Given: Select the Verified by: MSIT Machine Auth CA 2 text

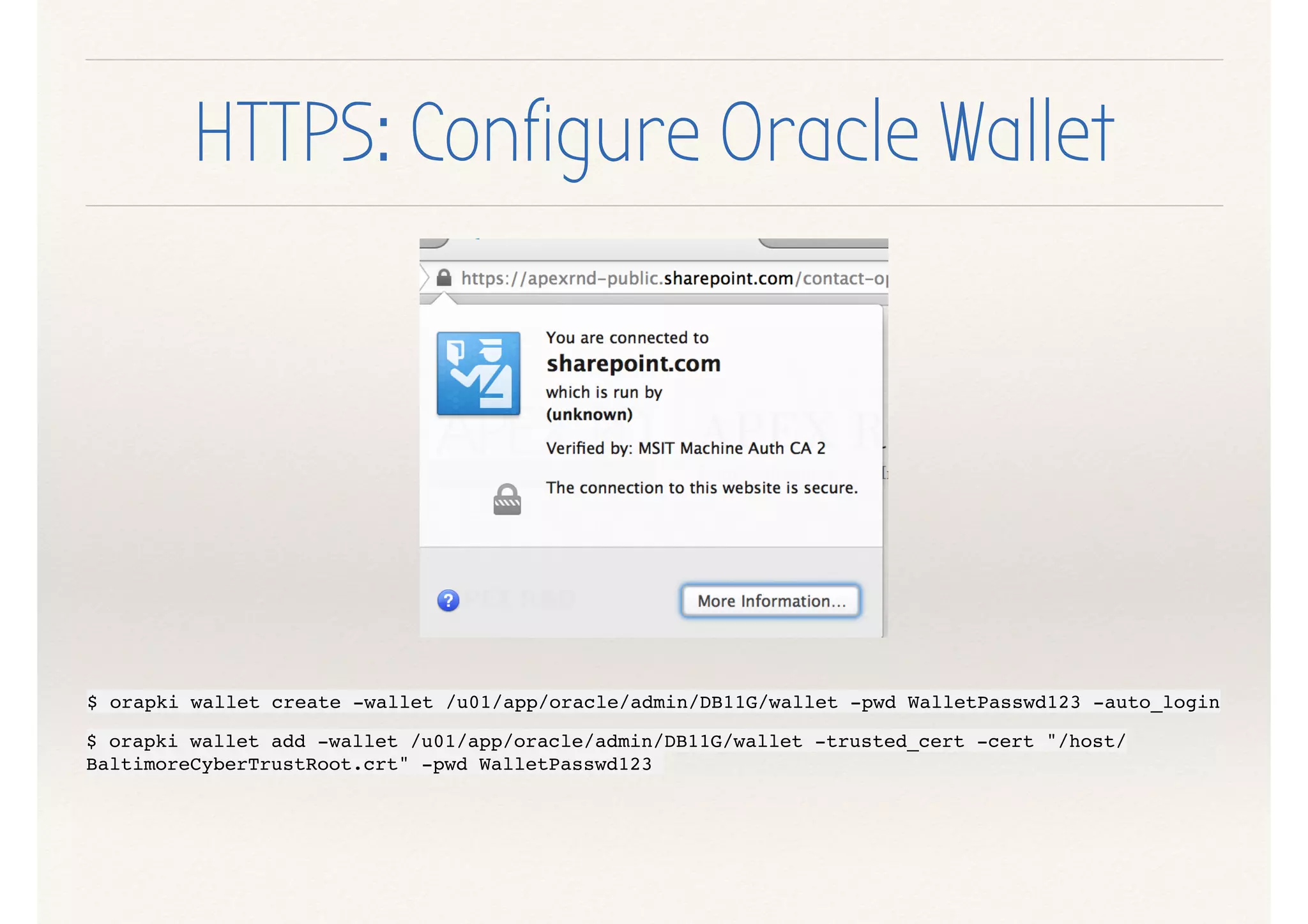Looking at the screenshot, I should tap(686, 448).
